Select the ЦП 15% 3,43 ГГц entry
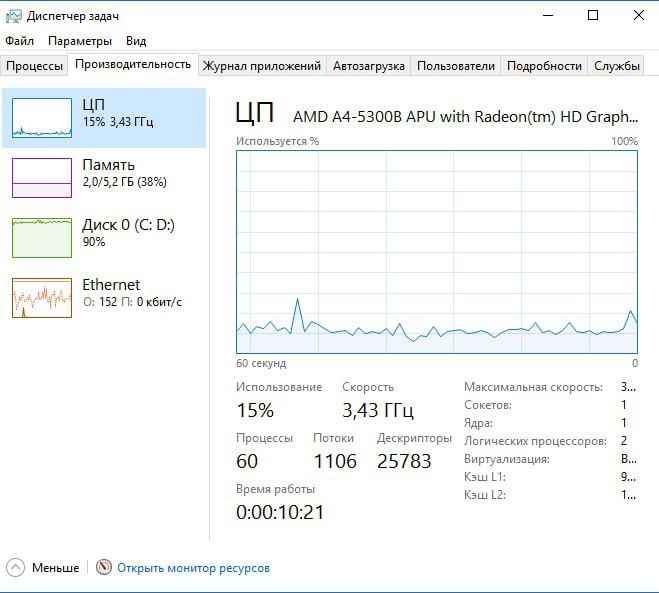This screenshot has width=659, height=593. [x=104, y=118]
